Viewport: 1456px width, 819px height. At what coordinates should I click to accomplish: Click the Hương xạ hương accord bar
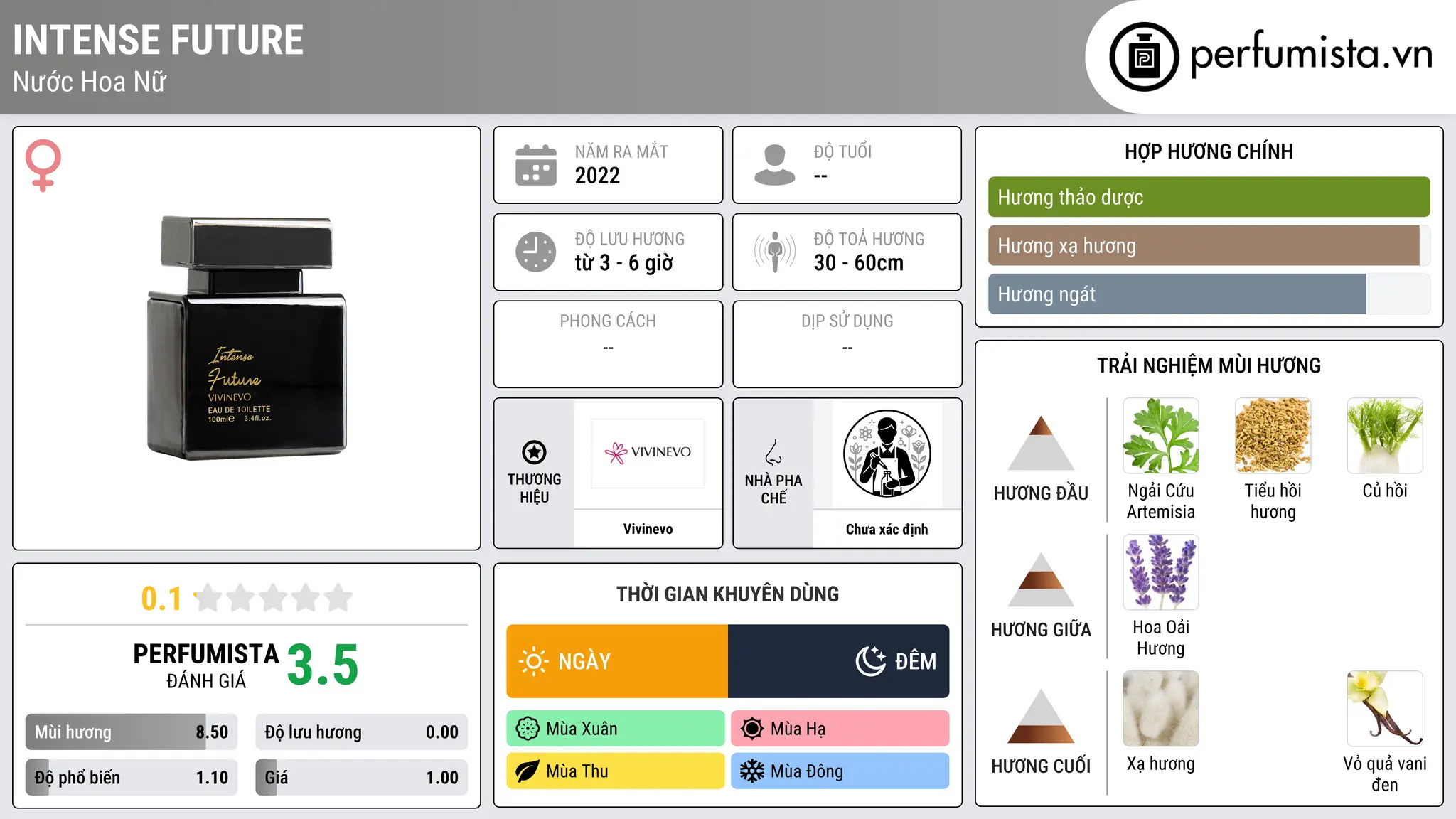pyautogui.click(x=1209, y=245)
